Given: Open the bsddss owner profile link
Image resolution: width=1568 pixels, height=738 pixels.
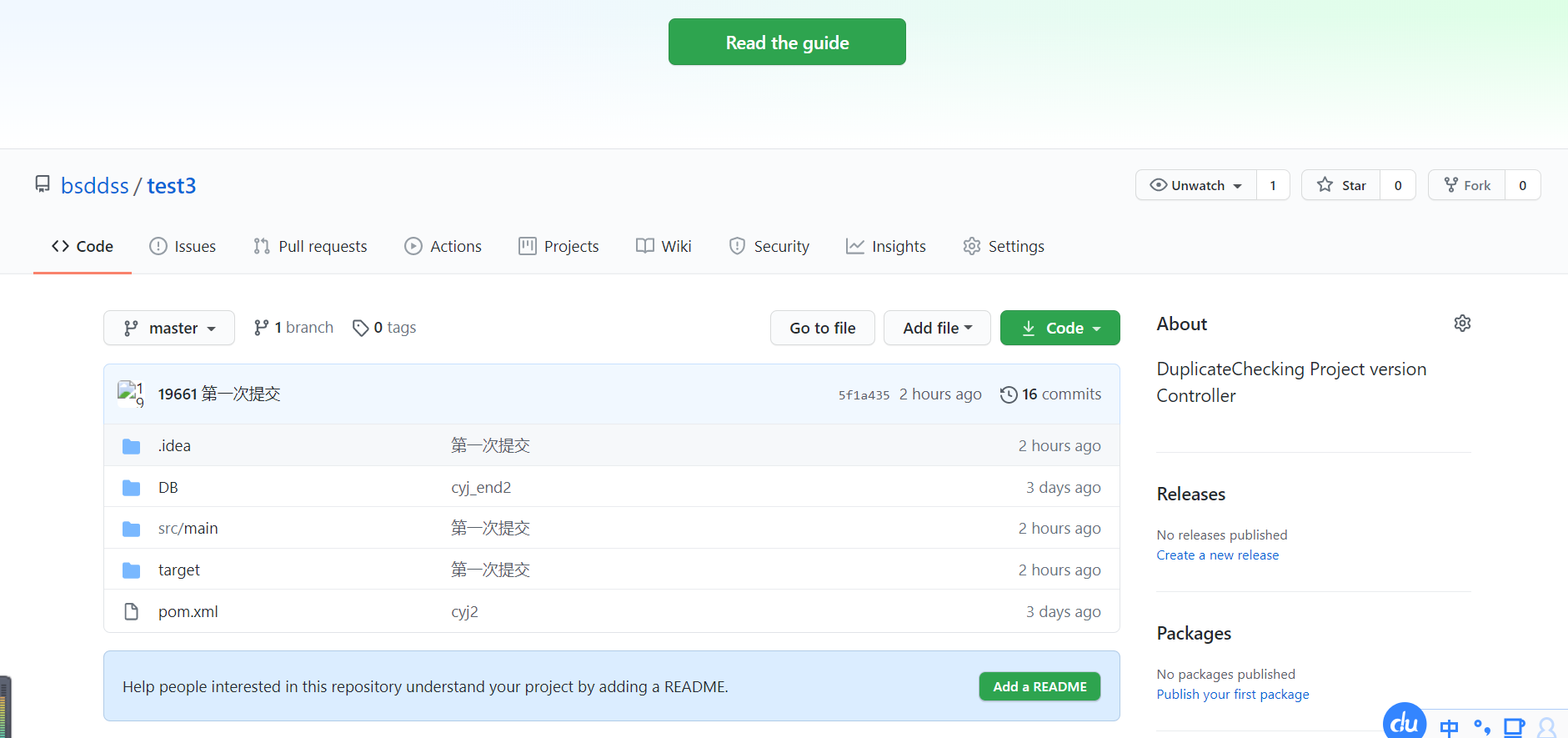Looking at the screenshot, I should pyautogui.click(x=95, y=185).
